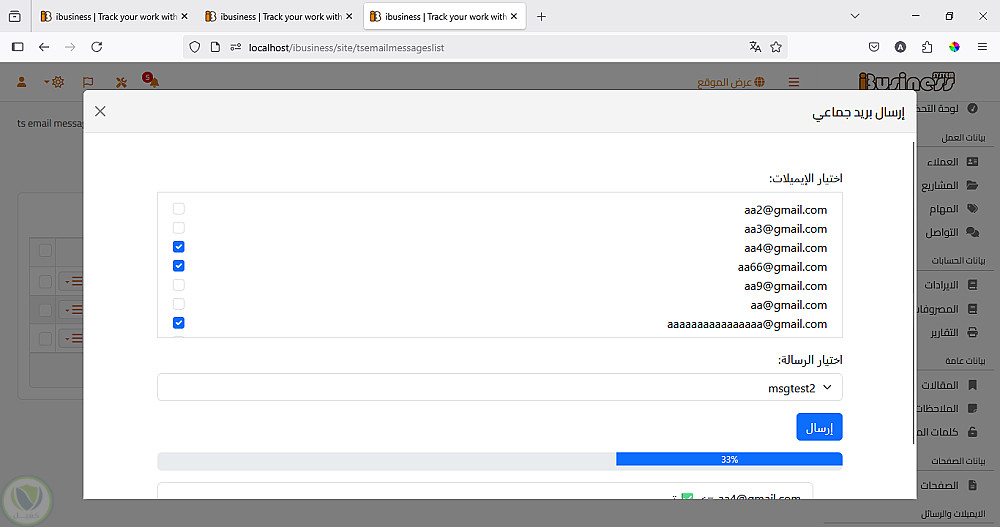1000x527 pixels.
Task: Close the active third ibusiness tab
Action: (x=514, y=17)
